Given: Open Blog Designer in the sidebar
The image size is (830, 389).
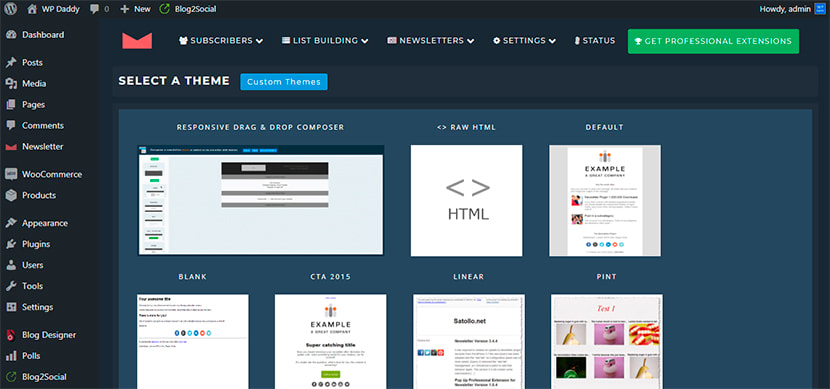Looking at the screenshot, I should click(x=49, y=334).
